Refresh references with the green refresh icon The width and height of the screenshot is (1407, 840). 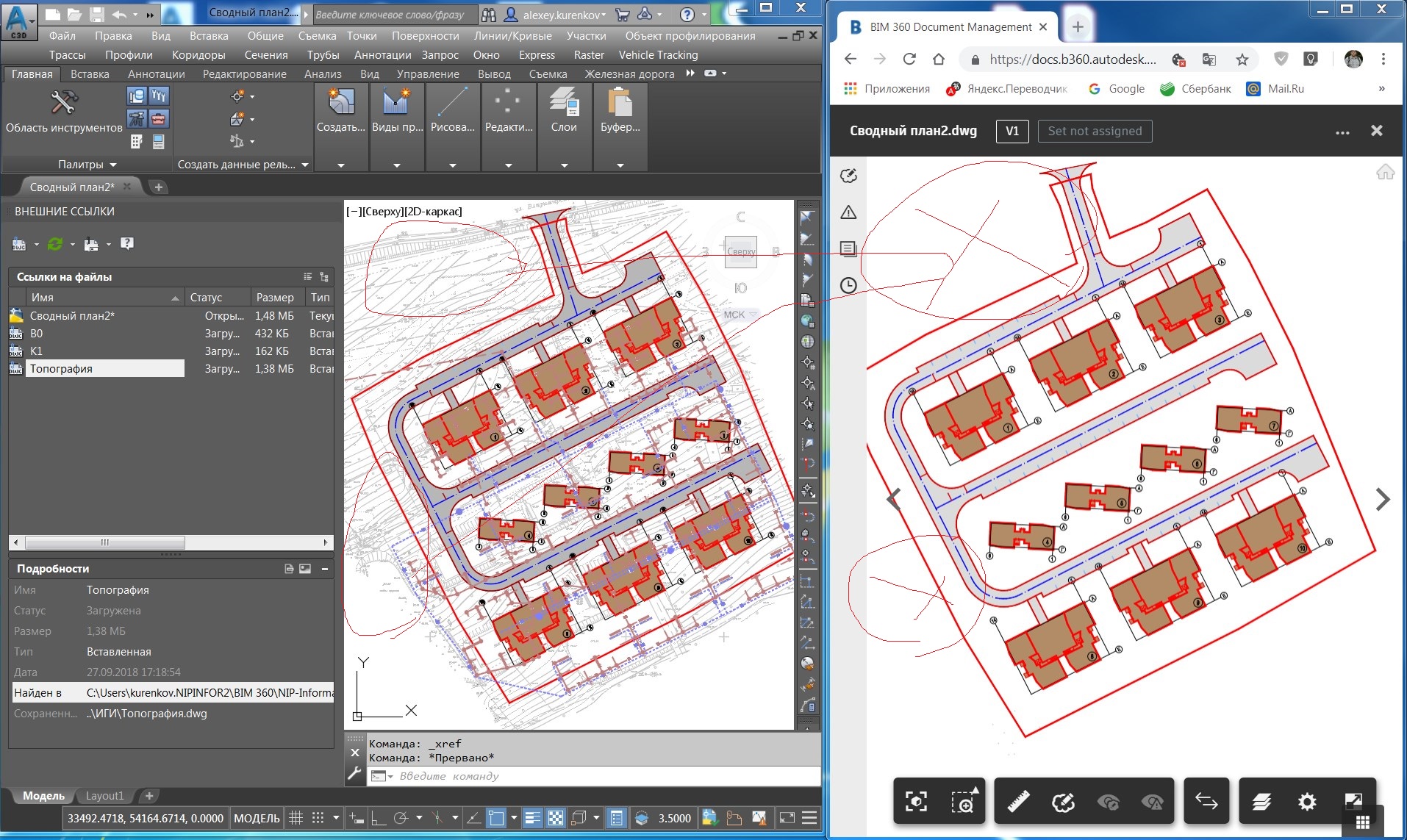(x=55, y=243)
